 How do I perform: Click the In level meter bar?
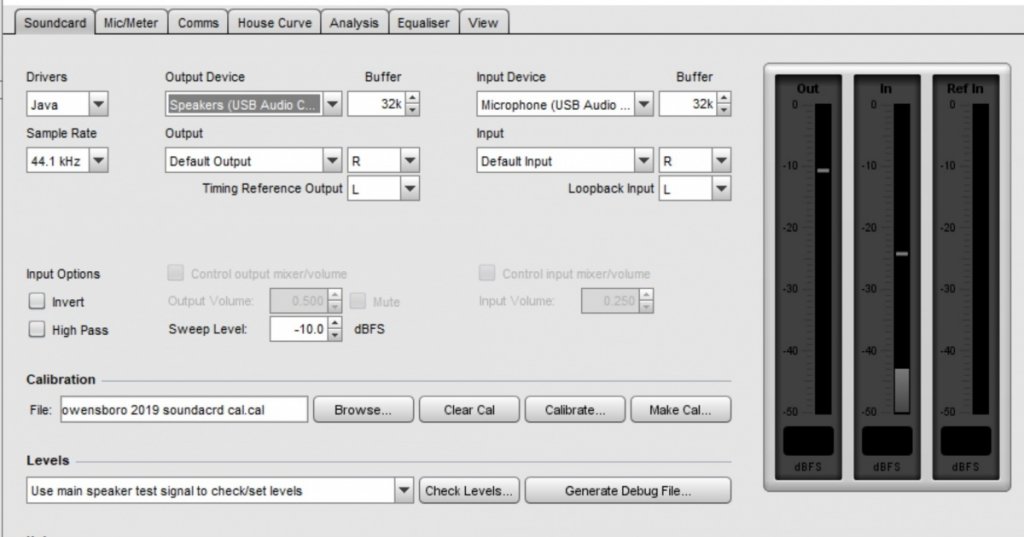tap(902, 259)
